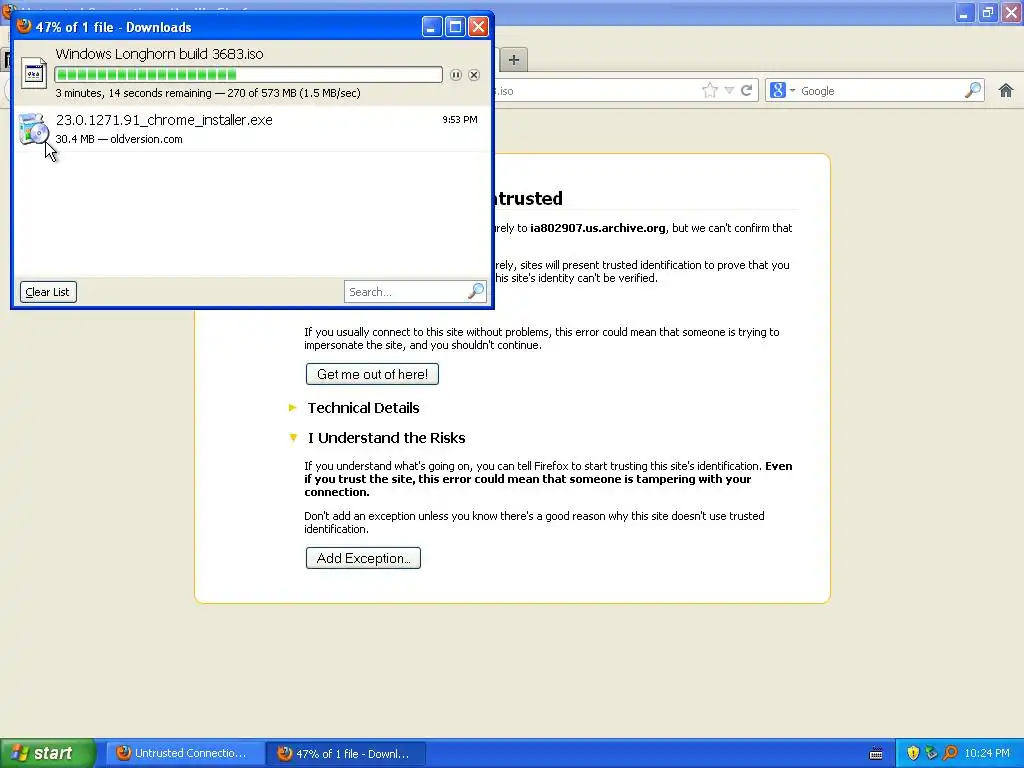The width and height of the screenshot is (1024, 768).
Task: Restore down the Firefox main window
Action: point(988,12)
